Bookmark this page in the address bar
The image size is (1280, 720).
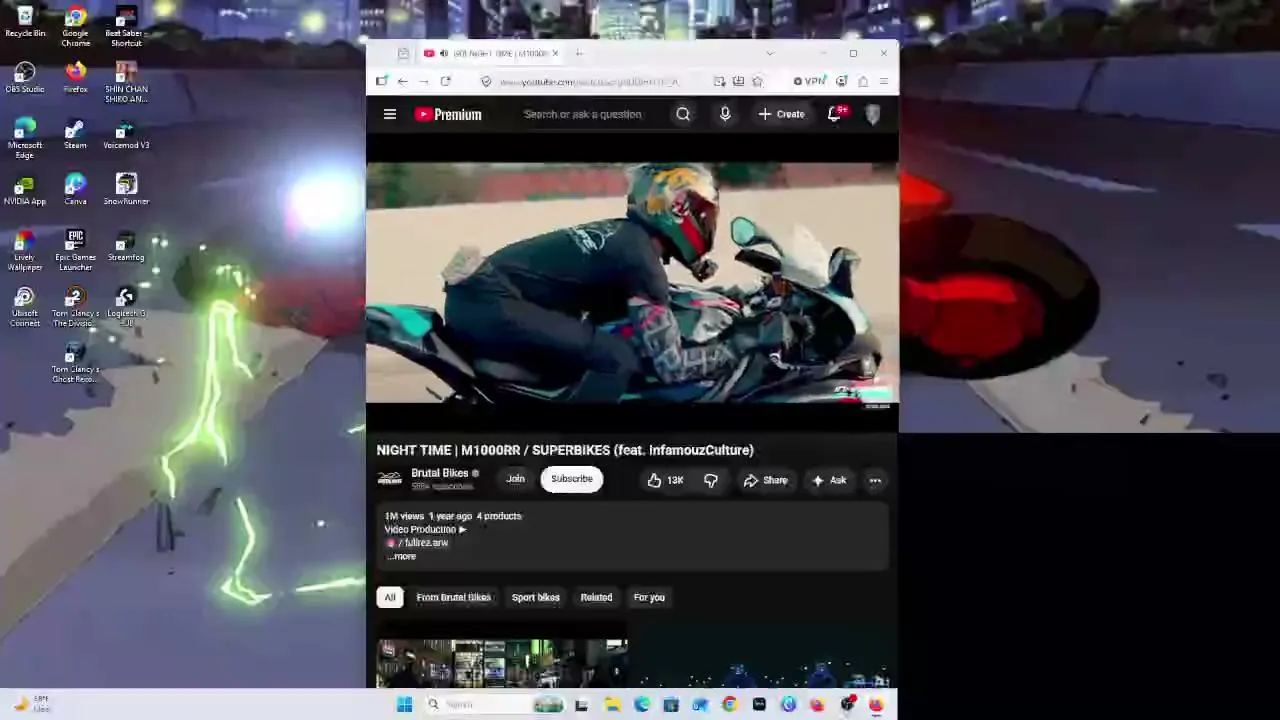coord(757,81)
